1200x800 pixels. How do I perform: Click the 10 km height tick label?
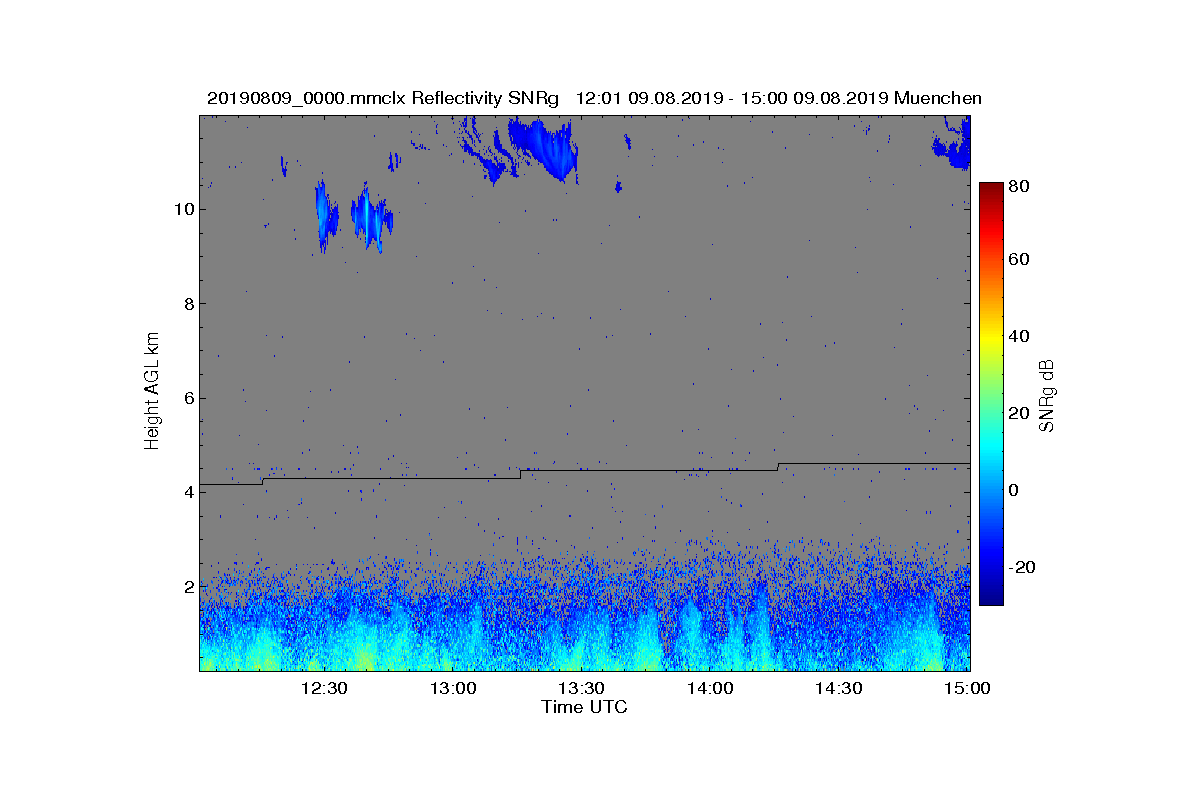pyautogui.click(x=183, y=209)
